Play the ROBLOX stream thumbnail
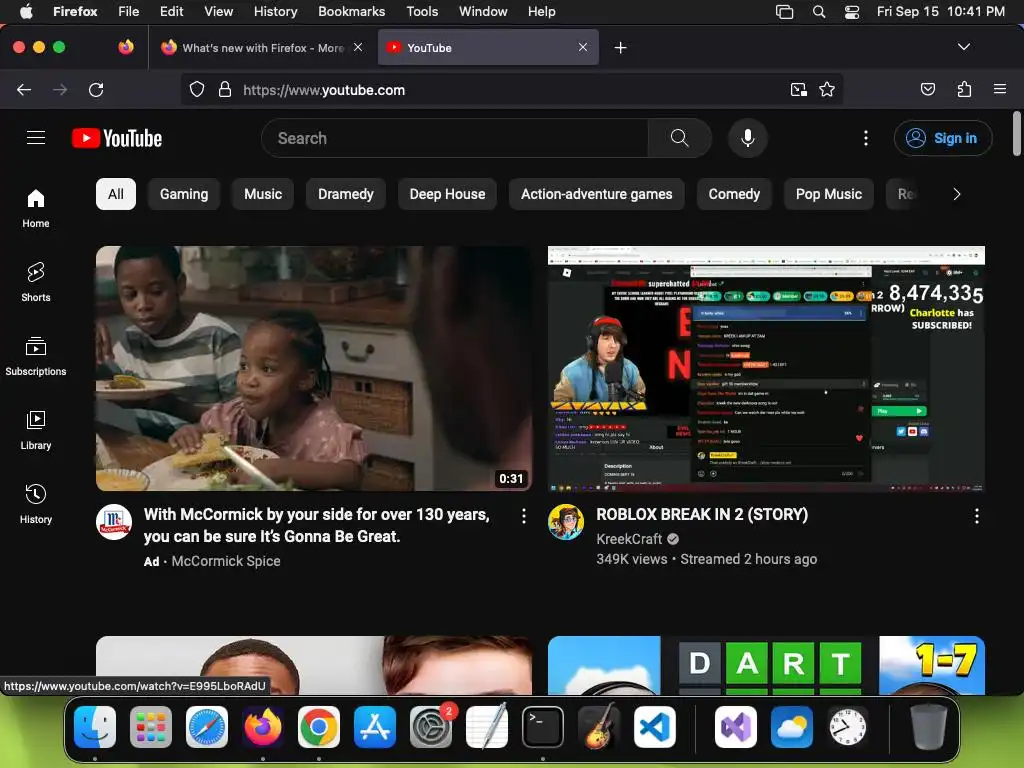The width and height of the screenshot is (1024, 768). 766,368
